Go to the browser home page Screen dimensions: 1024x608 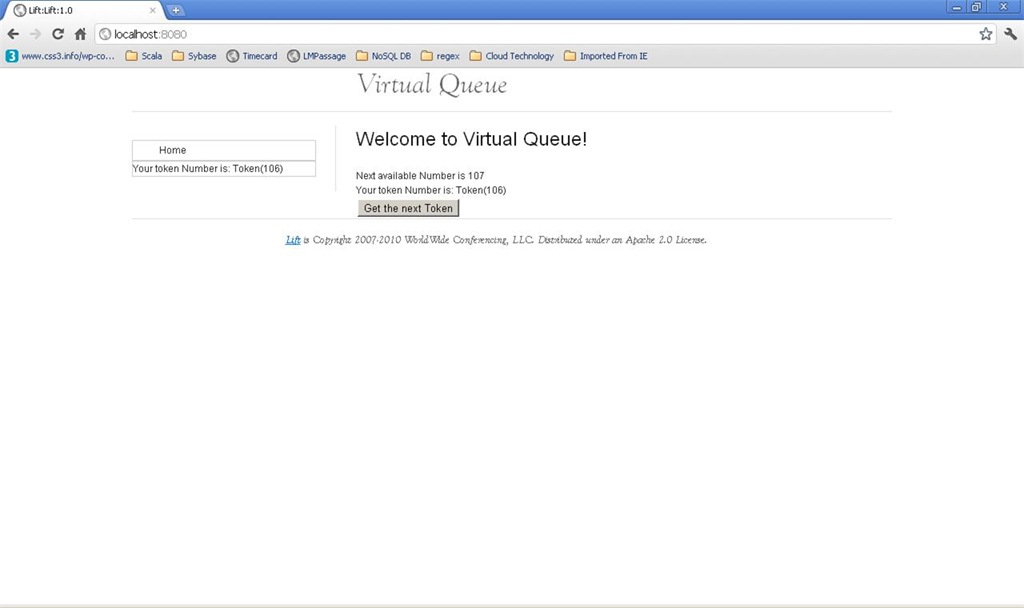pos(80,34)
